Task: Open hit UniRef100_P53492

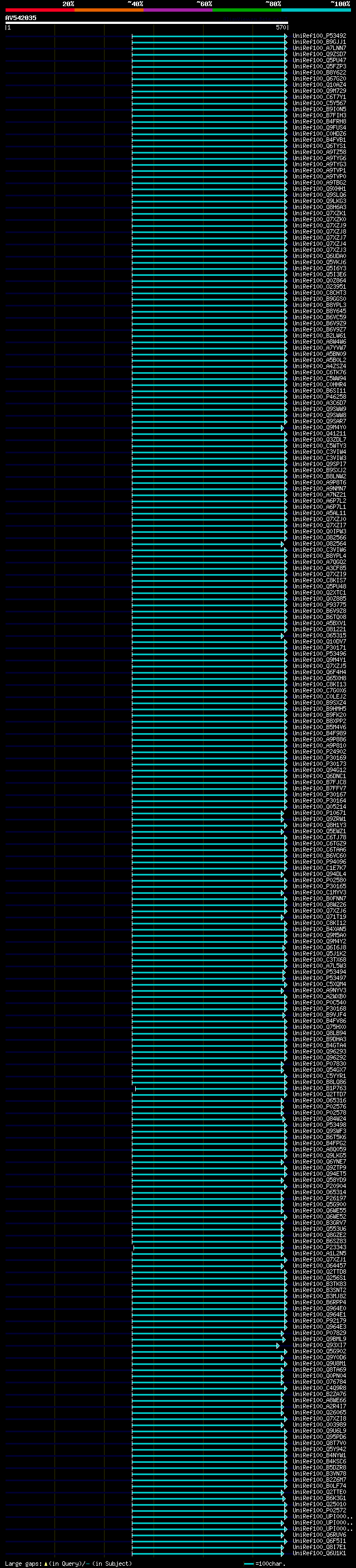Action: point(319,36)
